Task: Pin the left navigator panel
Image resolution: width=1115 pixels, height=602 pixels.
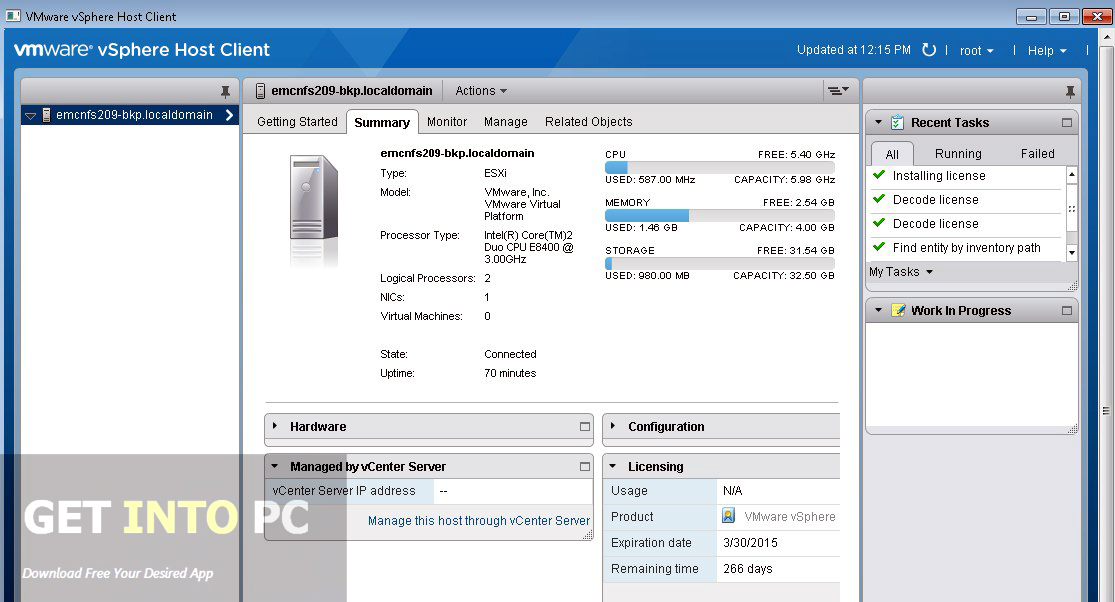Action: [x=225, y=91]
